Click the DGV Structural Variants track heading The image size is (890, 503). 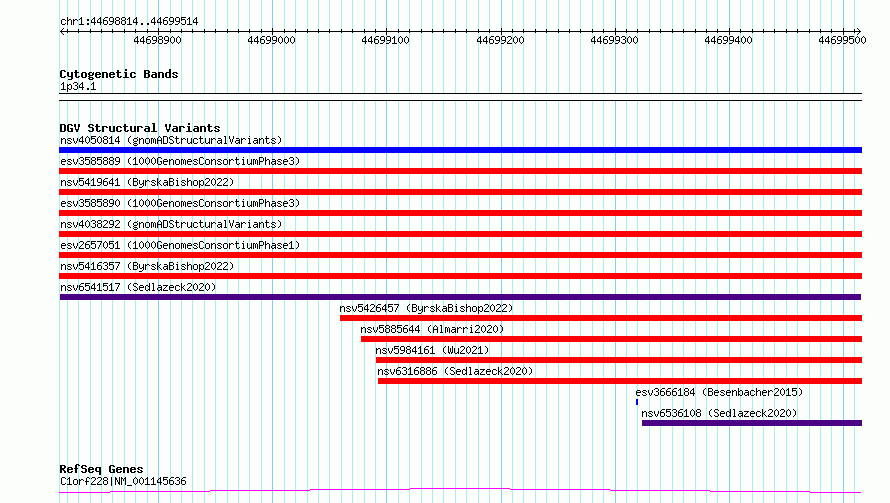pyautogui.click(x=140, y=128)
